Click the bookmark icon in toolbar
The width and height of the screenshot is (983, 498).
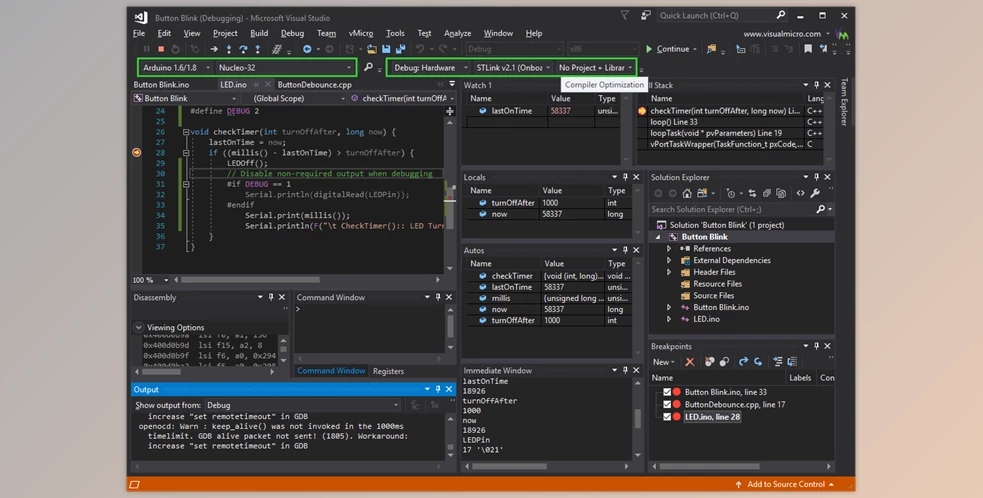pyautogui.click(x=808, y=49)
